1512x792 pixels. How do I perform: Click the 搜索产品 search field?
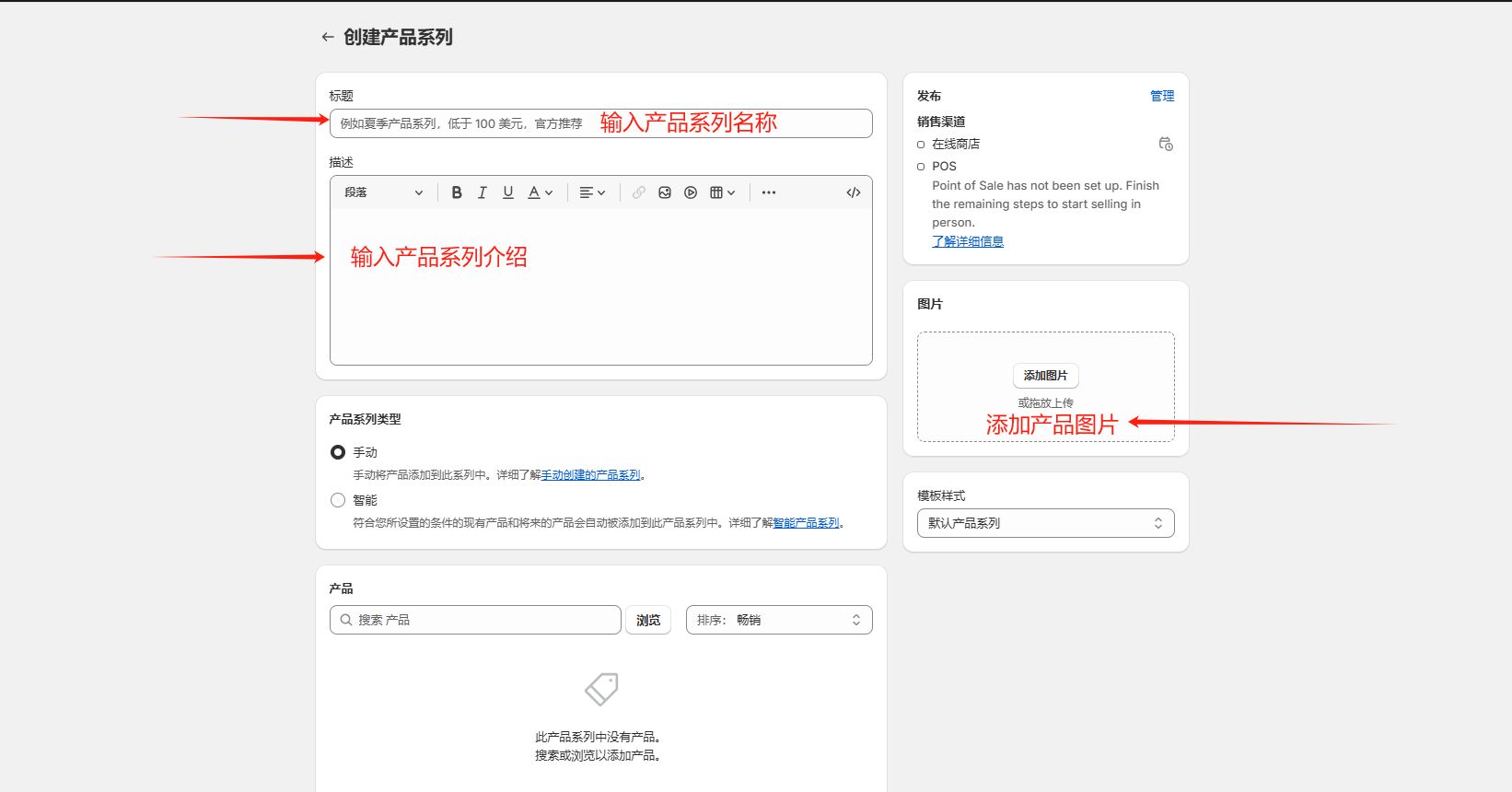pos(475,620)
